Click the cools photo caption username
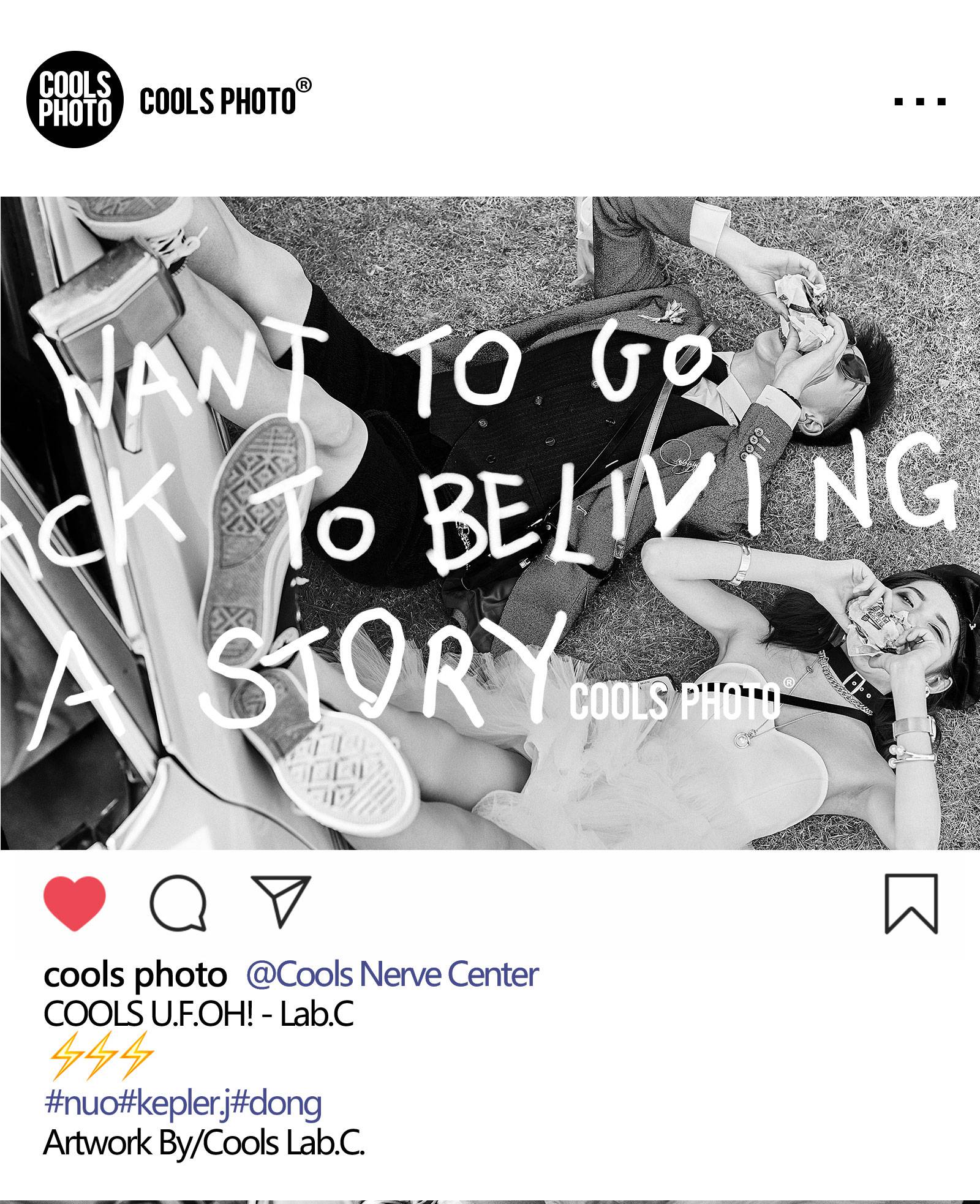980x1204 pixels. [135, 975]
